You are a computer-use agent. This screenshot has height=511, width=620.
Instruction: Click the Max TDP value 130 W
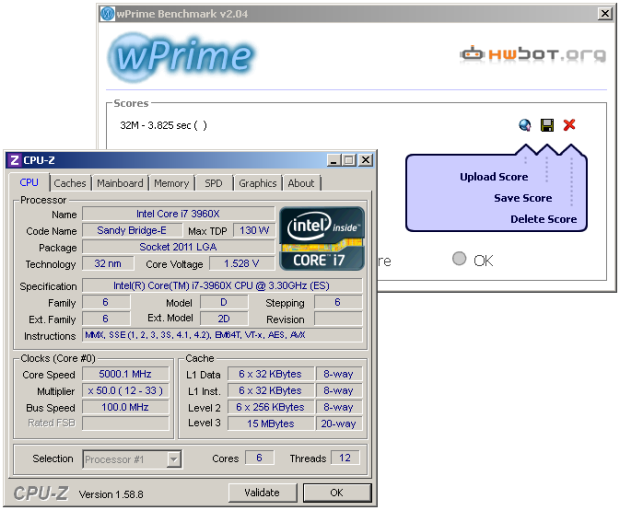[x=254, y=231]
